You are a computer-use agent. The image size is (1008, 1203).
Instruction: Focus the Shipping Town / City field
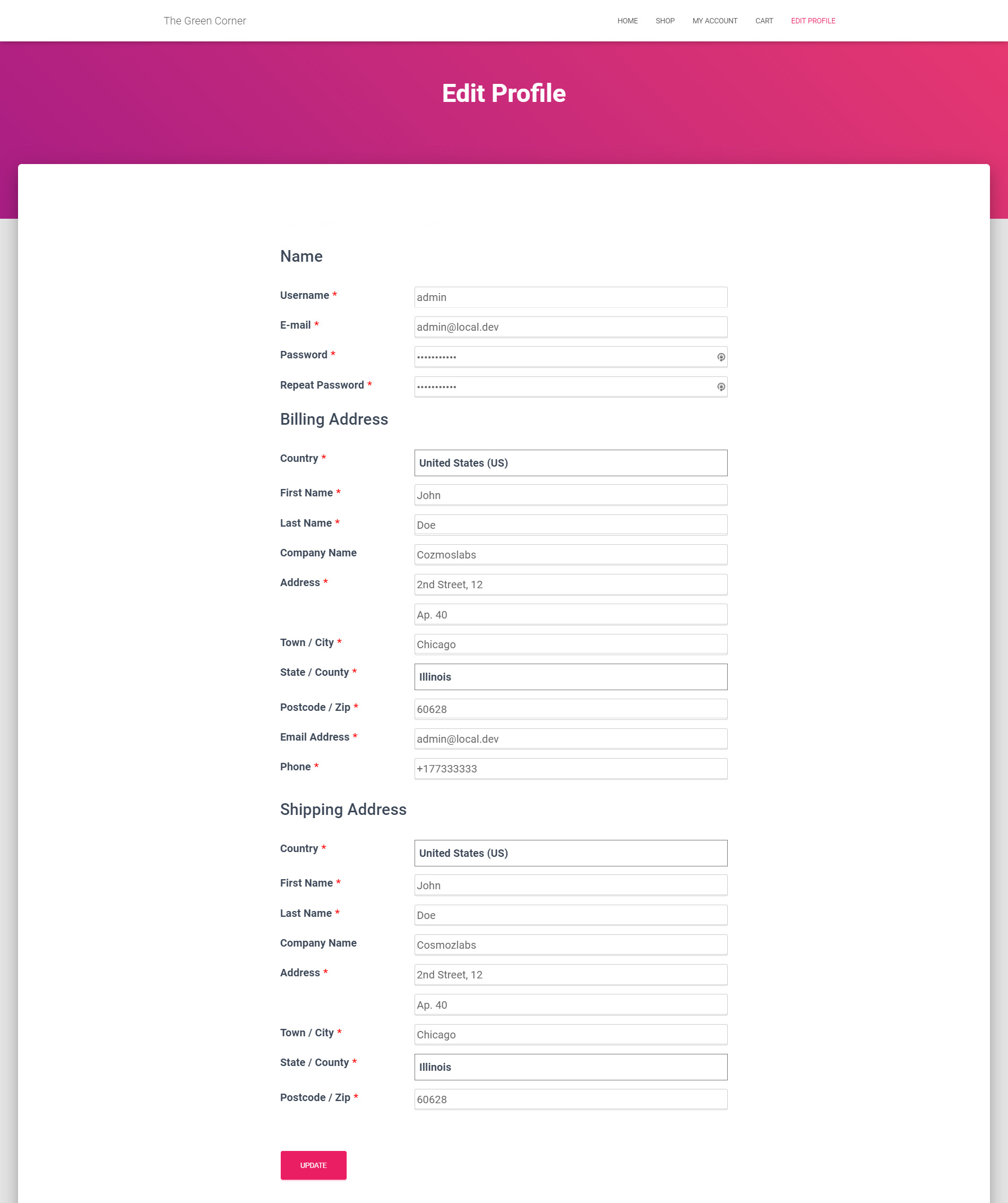[x=571, y=1035]
